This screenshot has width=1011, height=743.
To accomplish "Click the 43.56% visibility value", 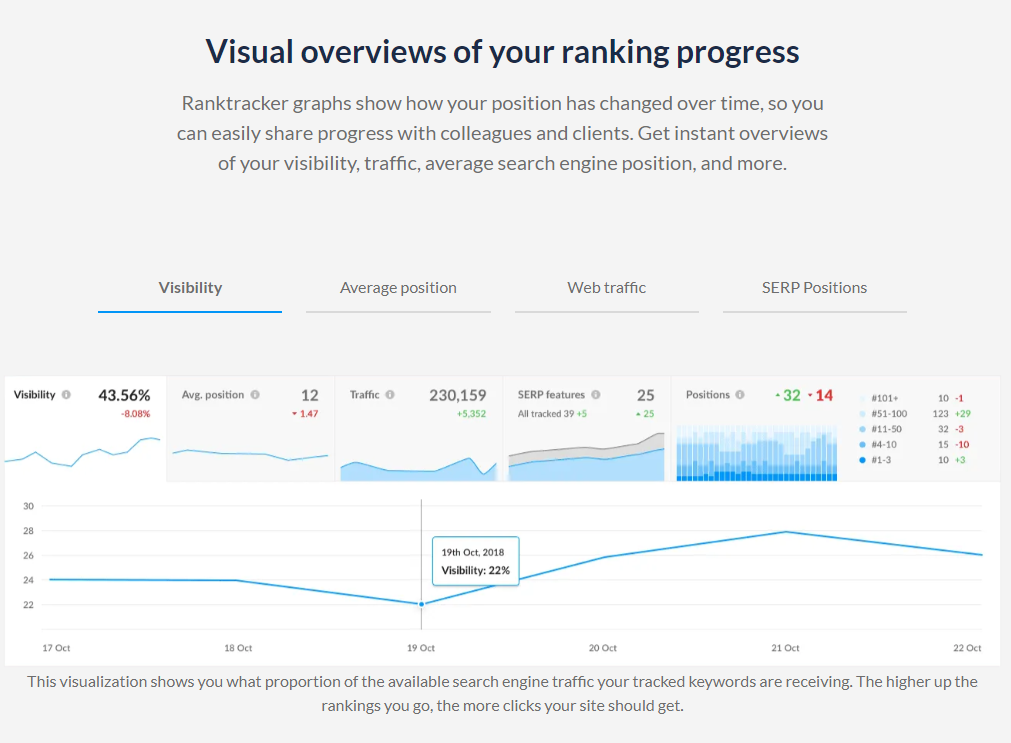I will pyautogui.click(x=124, y=395).
